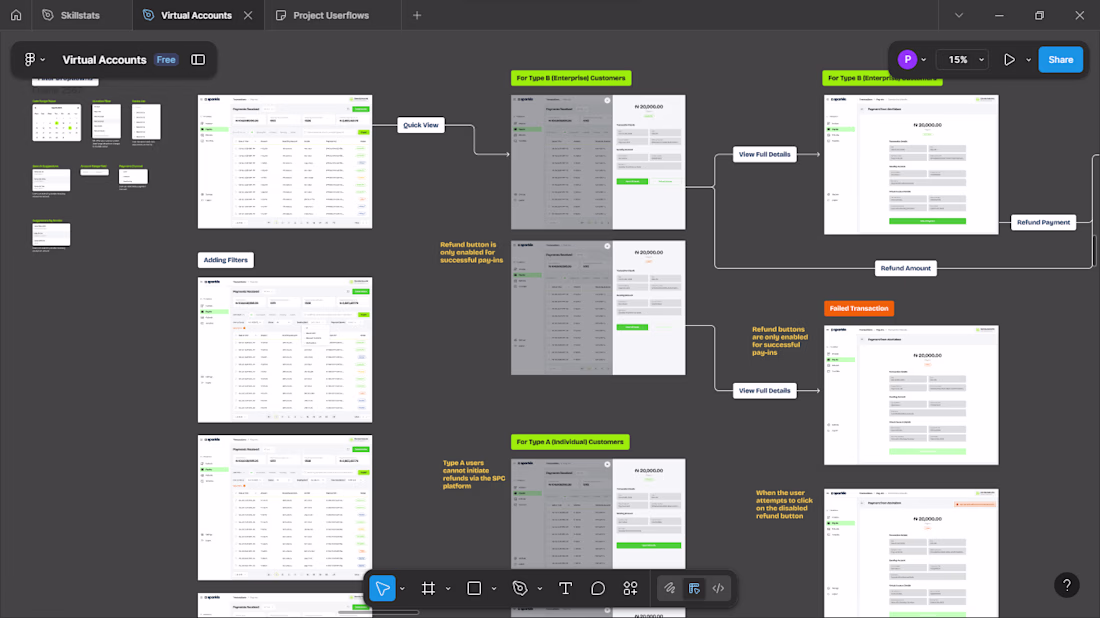Expand the Frame tool options arrow
The height and width of the screenshot is (618, 1100).
click(448, 589)
